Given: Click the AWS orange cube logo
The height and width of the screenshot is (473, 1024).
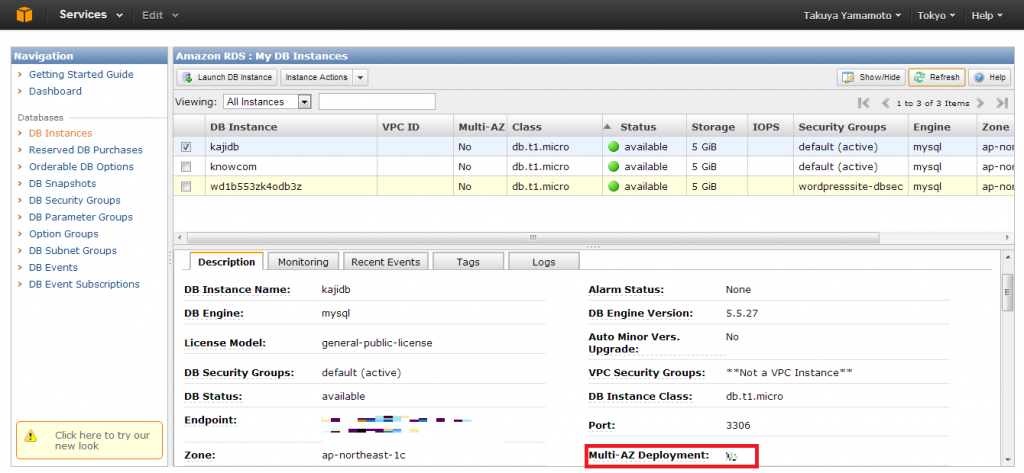Looking at the screenshot, I should click(x=24, y=14).
